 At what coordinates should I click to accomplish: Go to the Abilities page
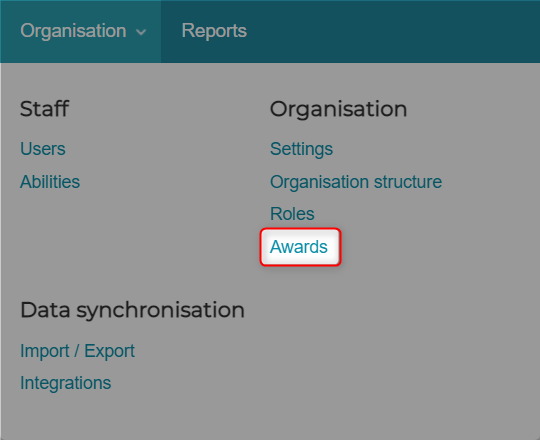pyautogui.click(x=50, y=181)
